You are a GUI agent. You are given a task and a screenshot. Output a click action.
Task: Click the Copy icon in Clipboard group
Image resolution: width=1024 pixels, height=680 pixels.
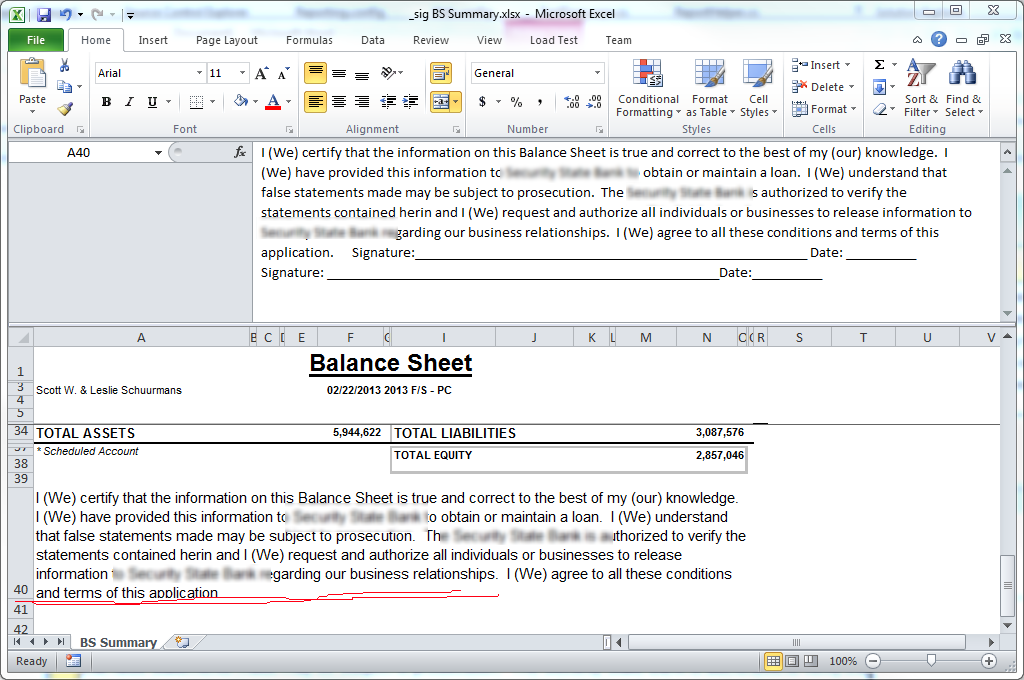tap(64, 86)
